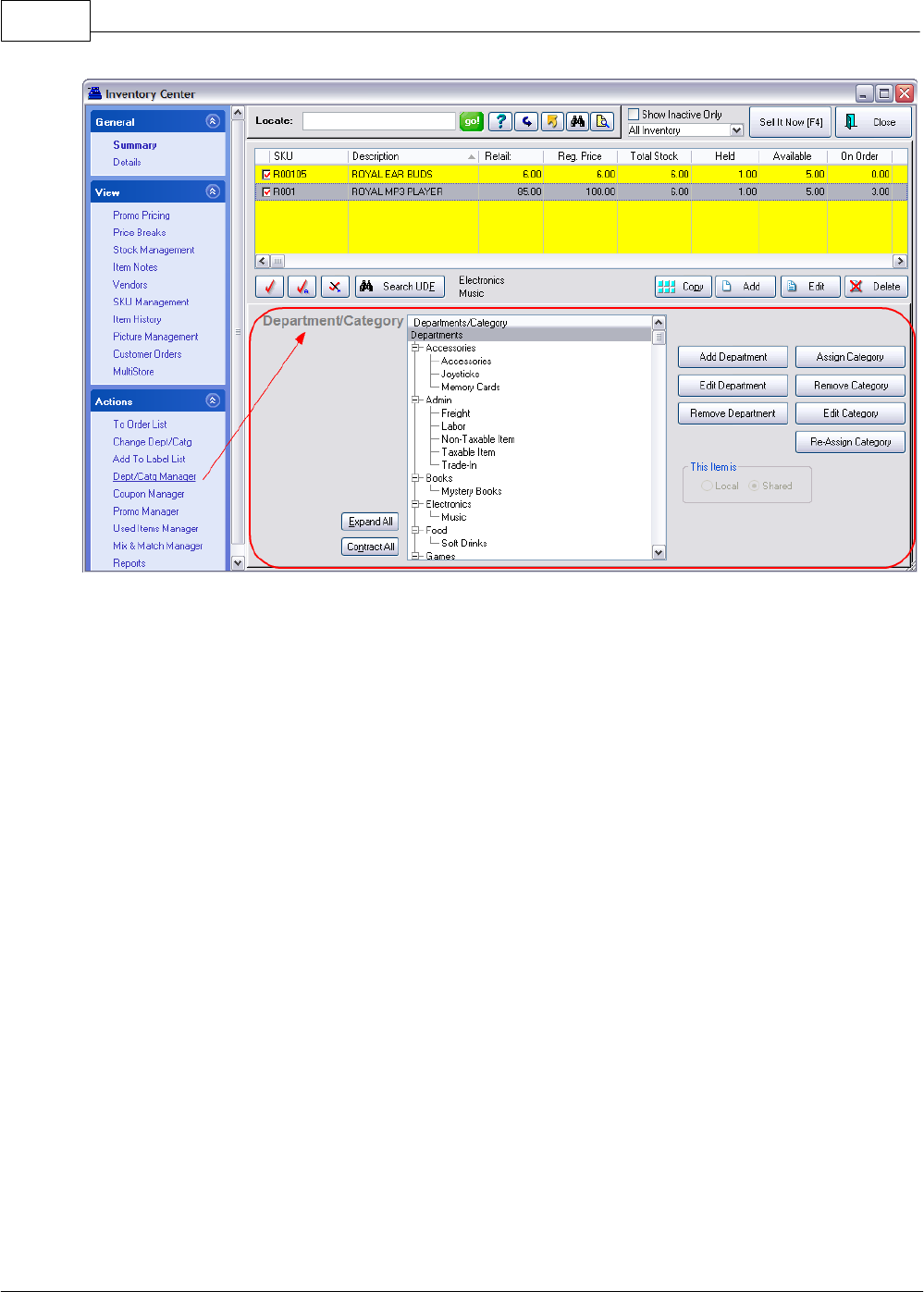This screenshot has height=1292, width=924.
Task: Click the Delete button with red X
Action: pos(877,287)
